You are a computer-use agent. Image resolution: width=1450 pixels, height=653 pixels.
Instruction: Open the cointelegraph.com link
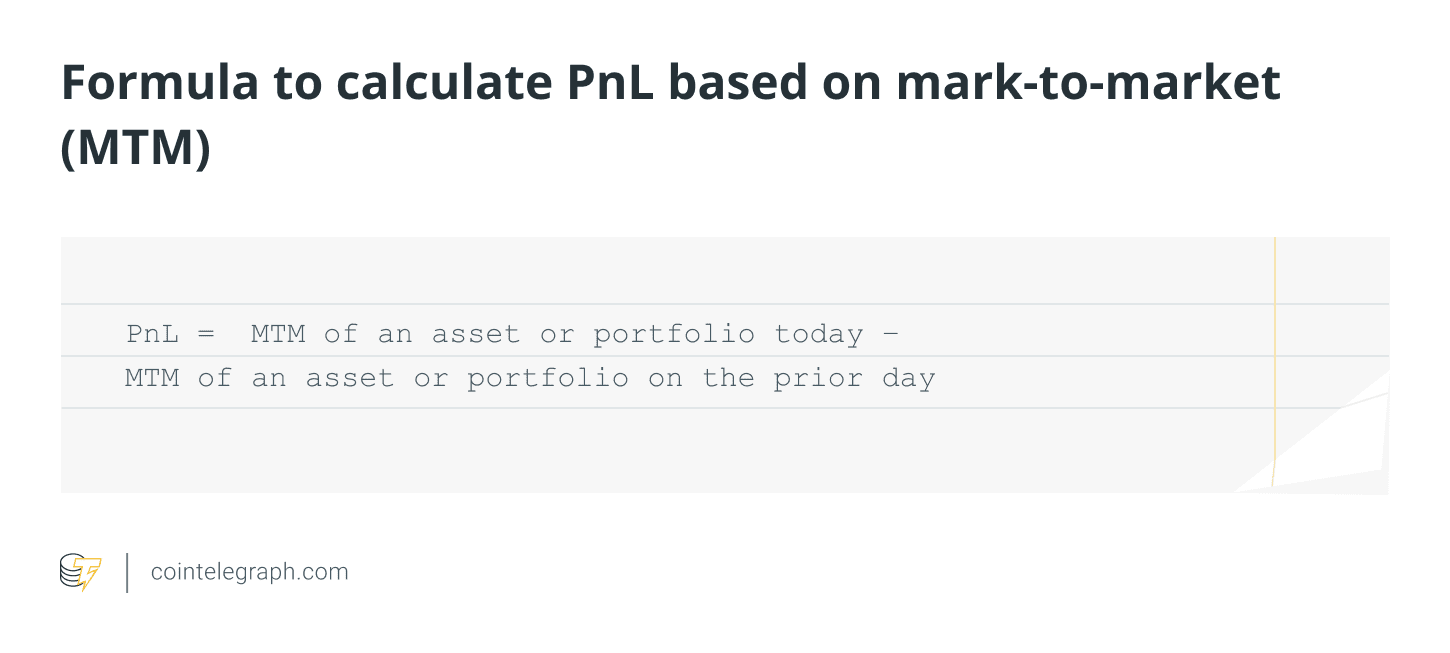249,572
